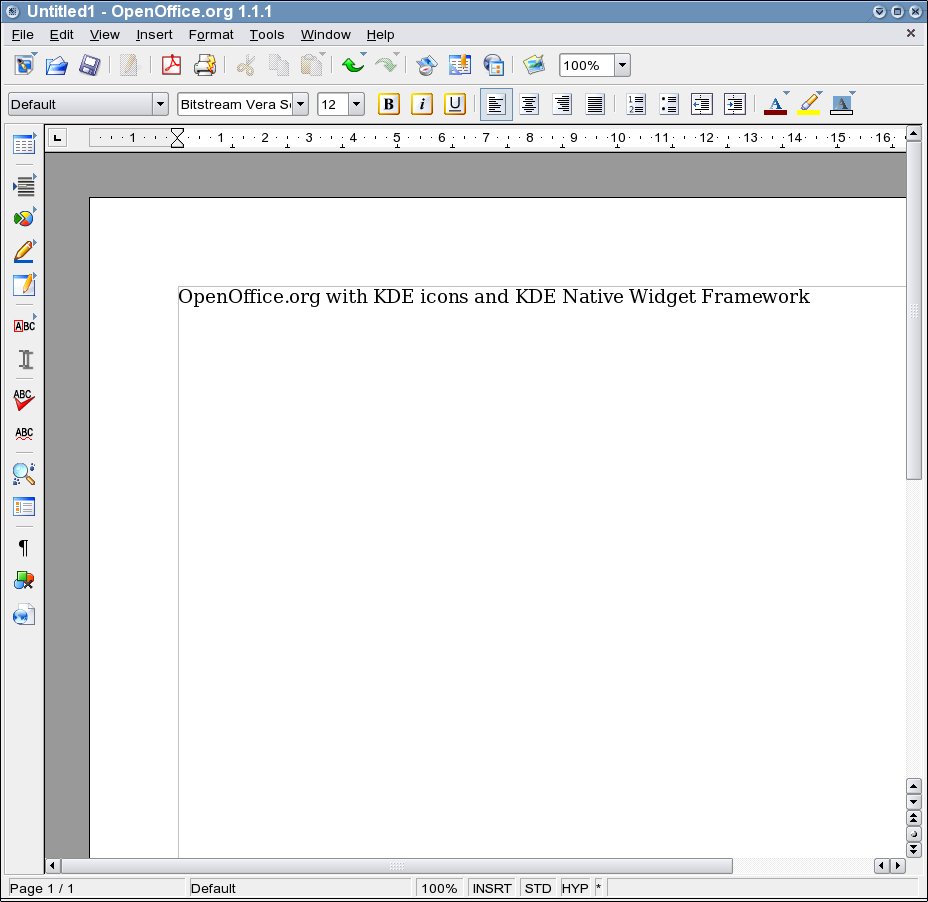Open the 100% zoom dropdown
This screenshot has width=928, height=902.
622,65
